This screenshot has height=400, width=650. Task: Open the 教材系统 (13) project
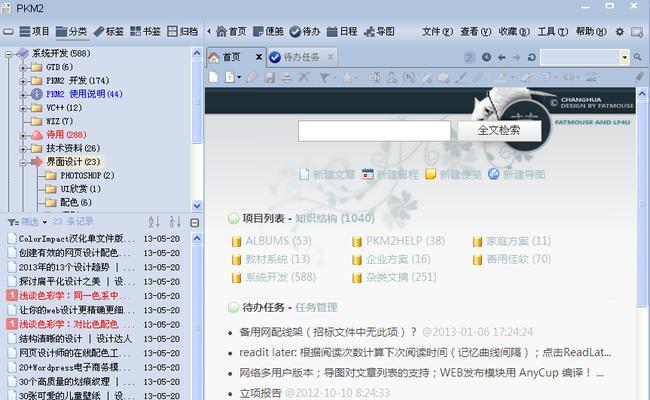(278, 259)
